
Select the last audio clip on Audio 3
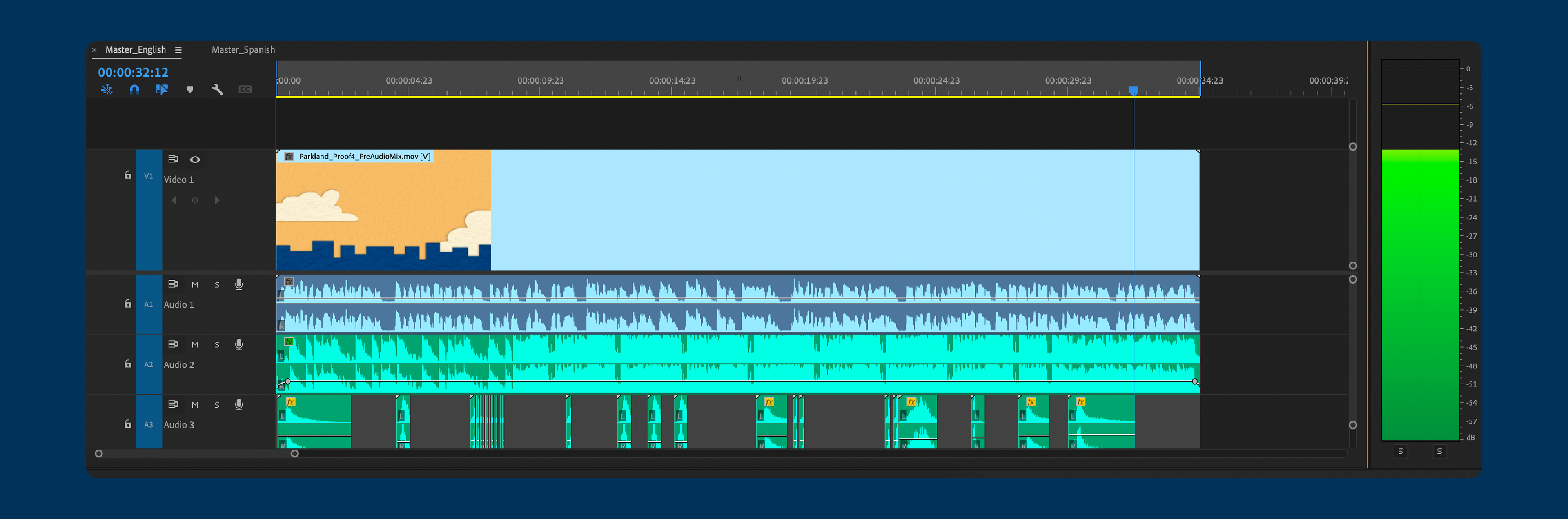[1101, 422]
